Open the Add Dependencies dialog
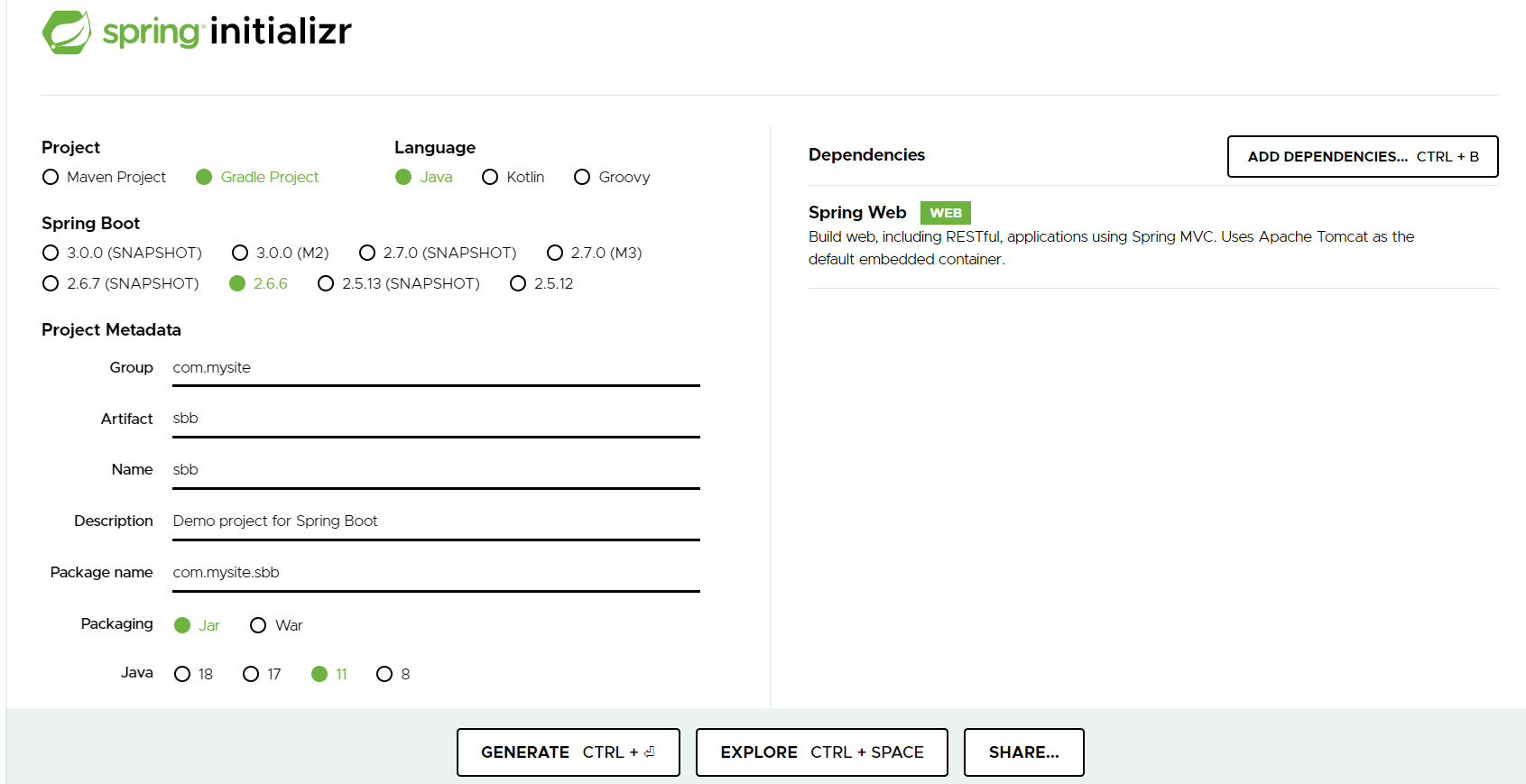 click(1363, 157)
